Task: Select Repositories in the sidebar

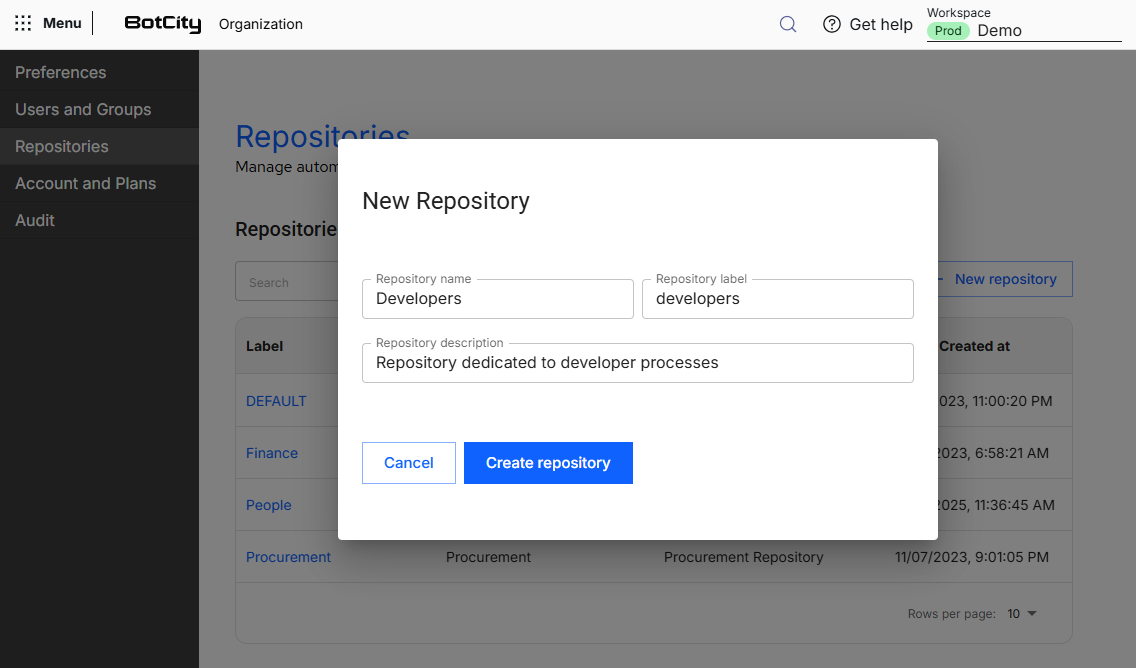Action: point(99,146)
